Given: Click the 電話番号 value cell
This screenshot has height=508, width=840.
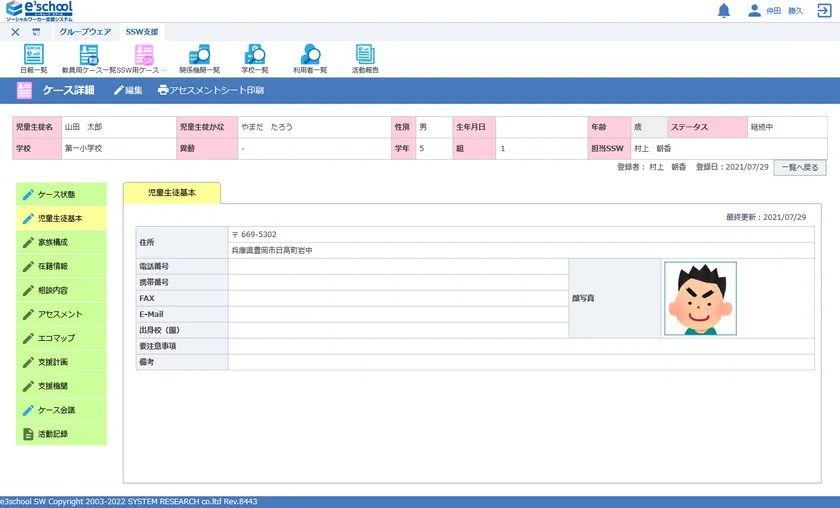Looking at the screenshot, I should (399, 266).
